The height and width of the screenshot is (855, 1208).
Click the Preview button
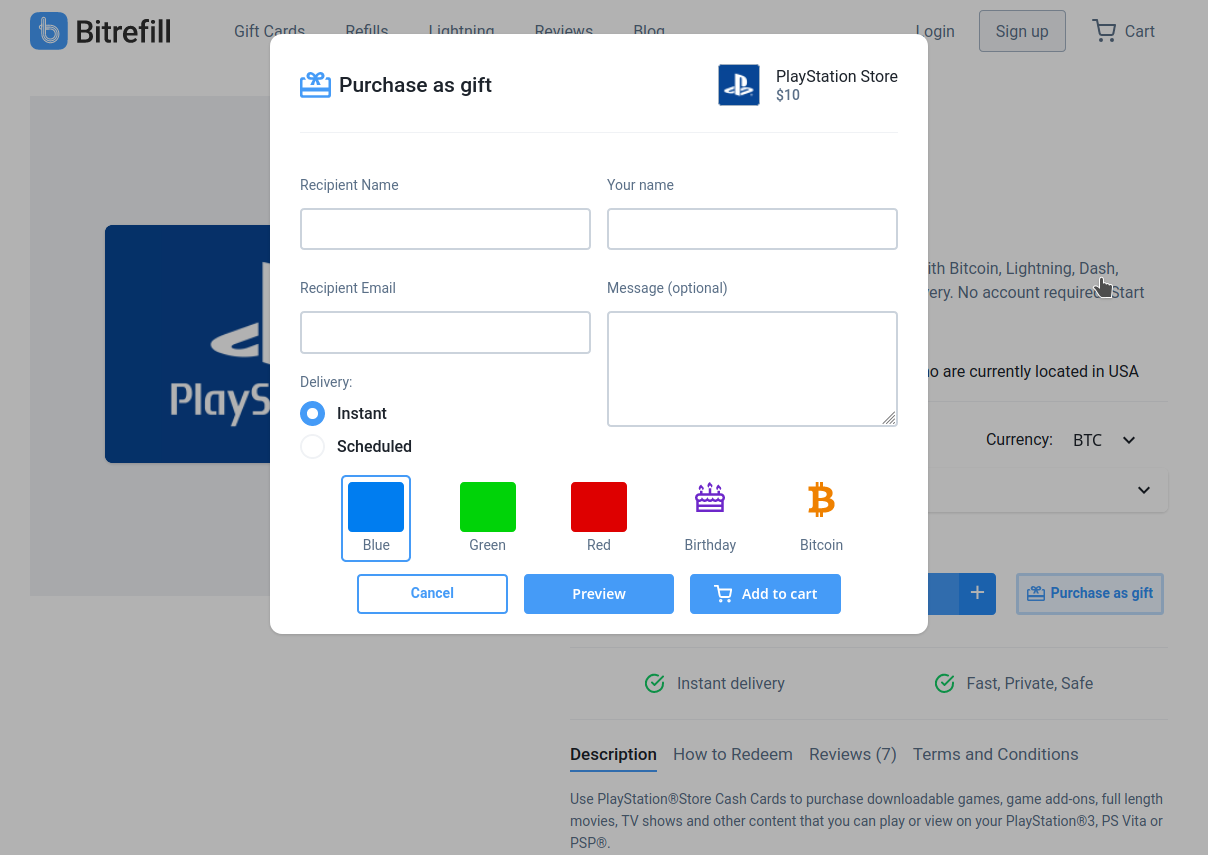tap(599, 593)
